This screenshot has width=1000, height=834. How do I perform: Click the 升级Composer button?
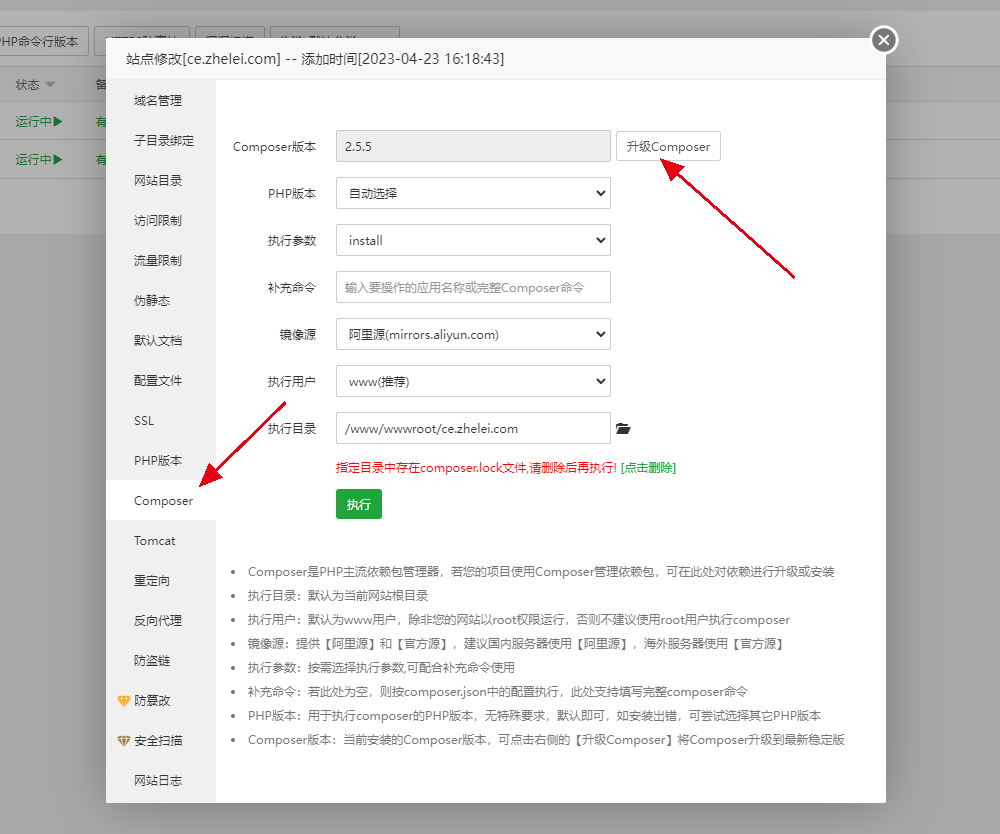668,147
